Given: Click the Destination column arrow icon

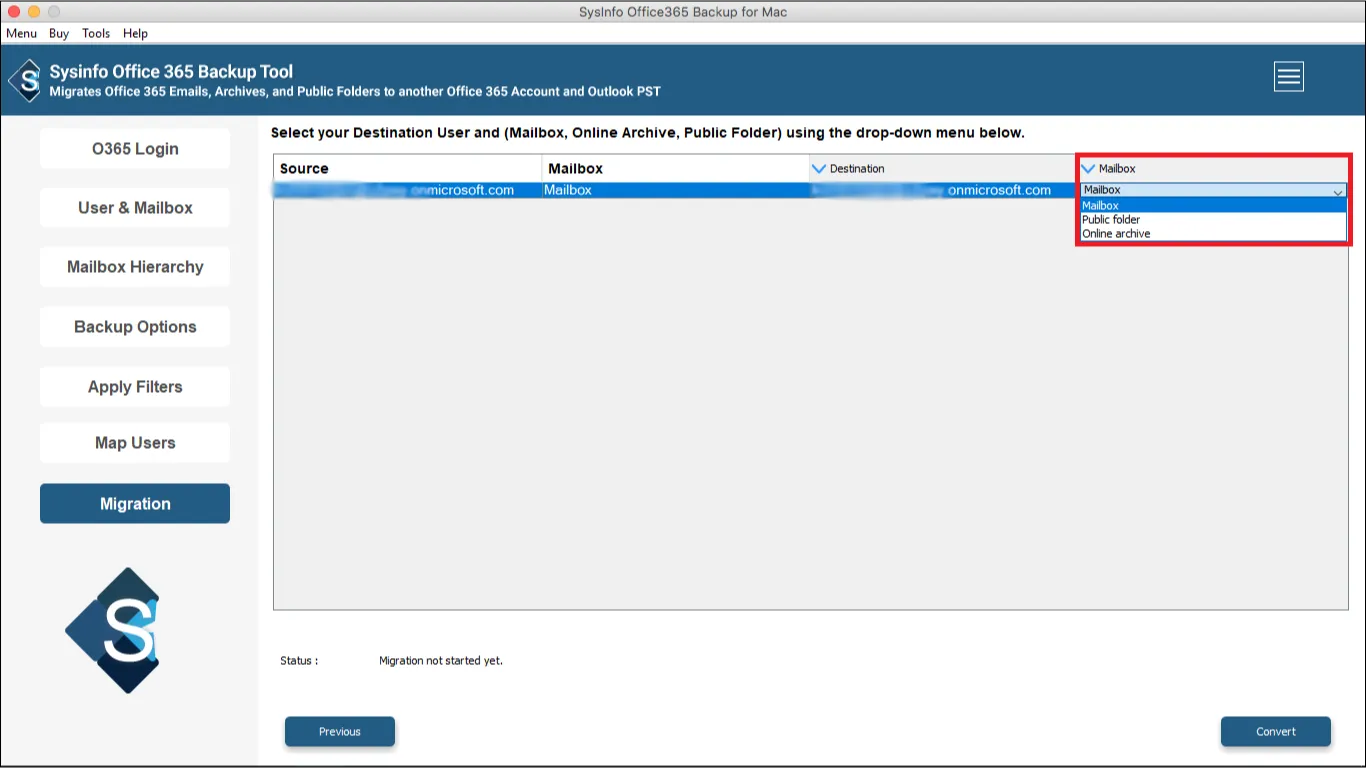Looking at the screenshot, I should 820,169.
